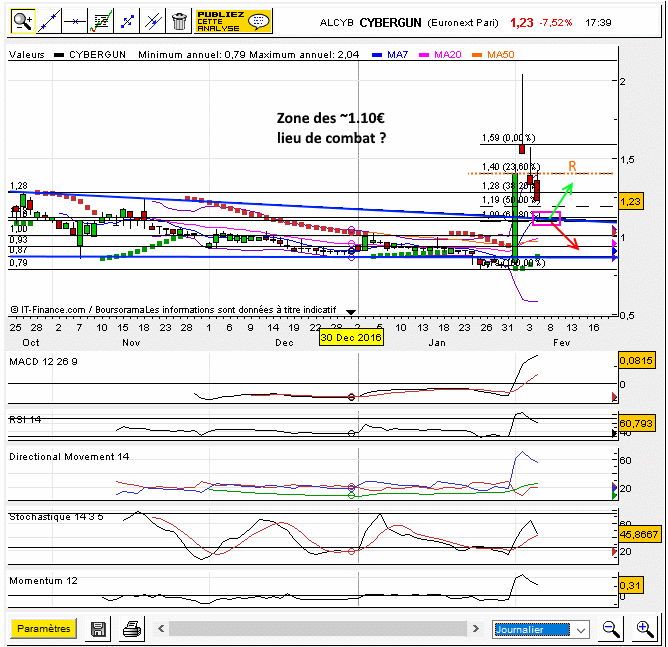Image resolution: width=668 pixels, height=647 pixels.
Task: Click the 1,59 (0,00%) Fibonacci label
Action: (x=508, y=138)
